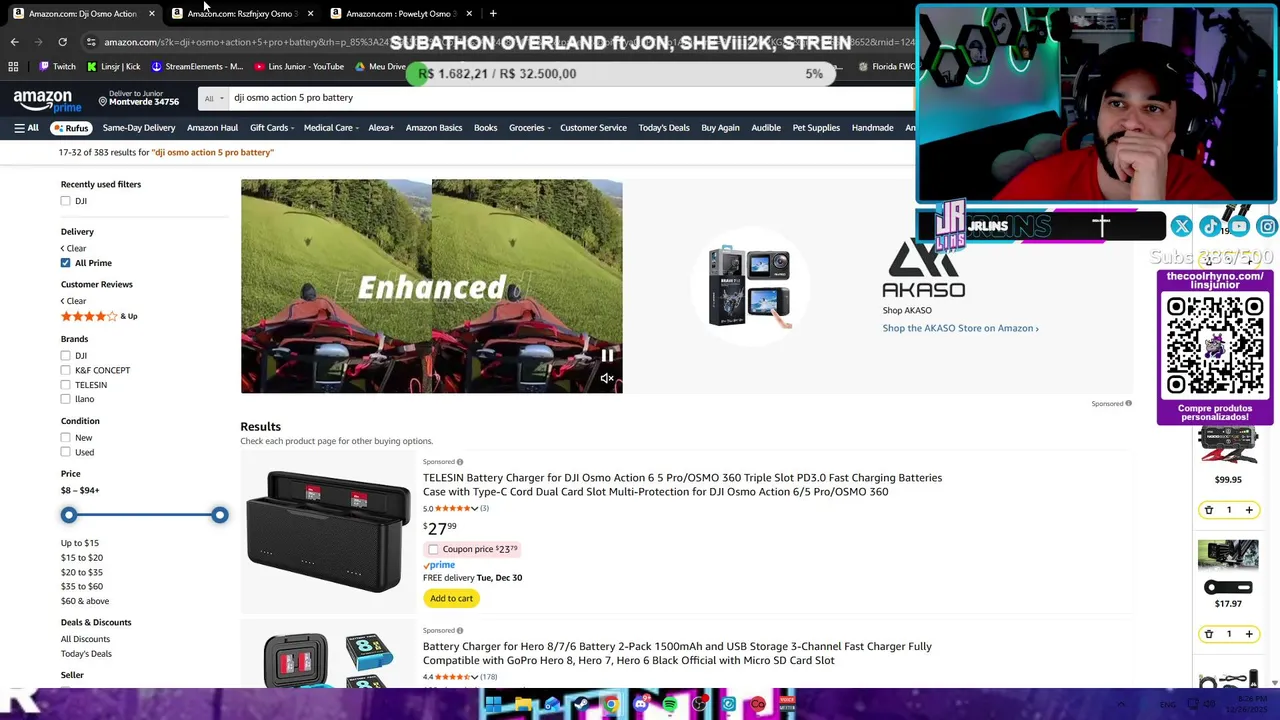The height and width of the screenshot is (720, 1280).
Task: Check the K&F CONCEPT brand filter
Action: tap(65, 370)
